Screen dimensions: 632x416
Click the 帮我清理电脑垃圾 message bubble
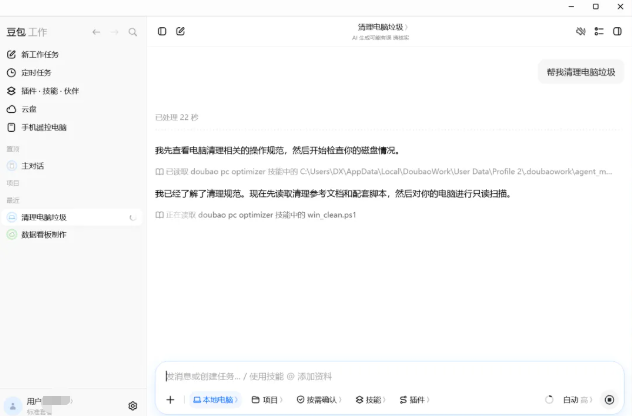tap(581, 72)
